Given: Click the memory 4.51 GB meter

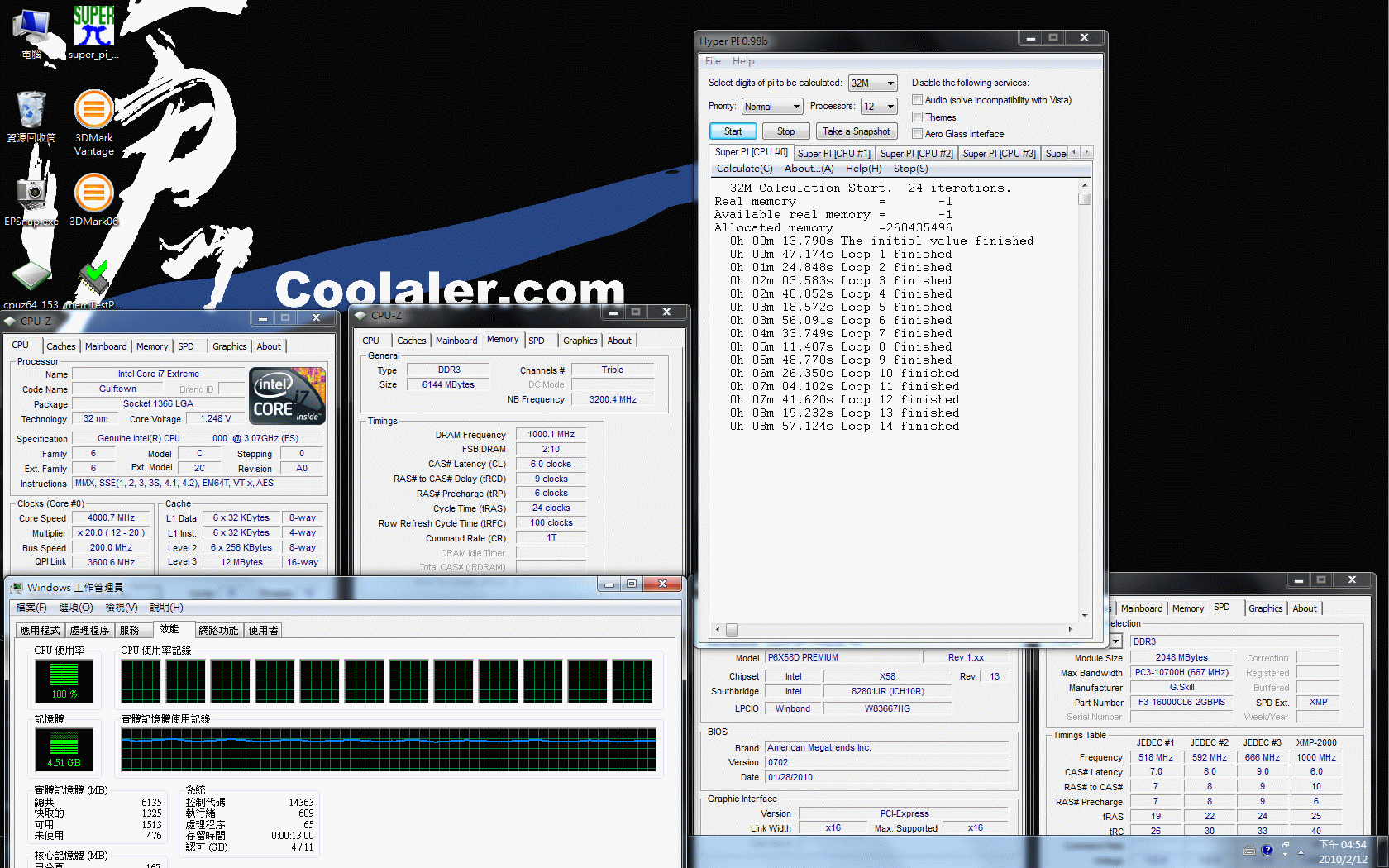Looking at the screenshot, I should (x=64, y=748).
